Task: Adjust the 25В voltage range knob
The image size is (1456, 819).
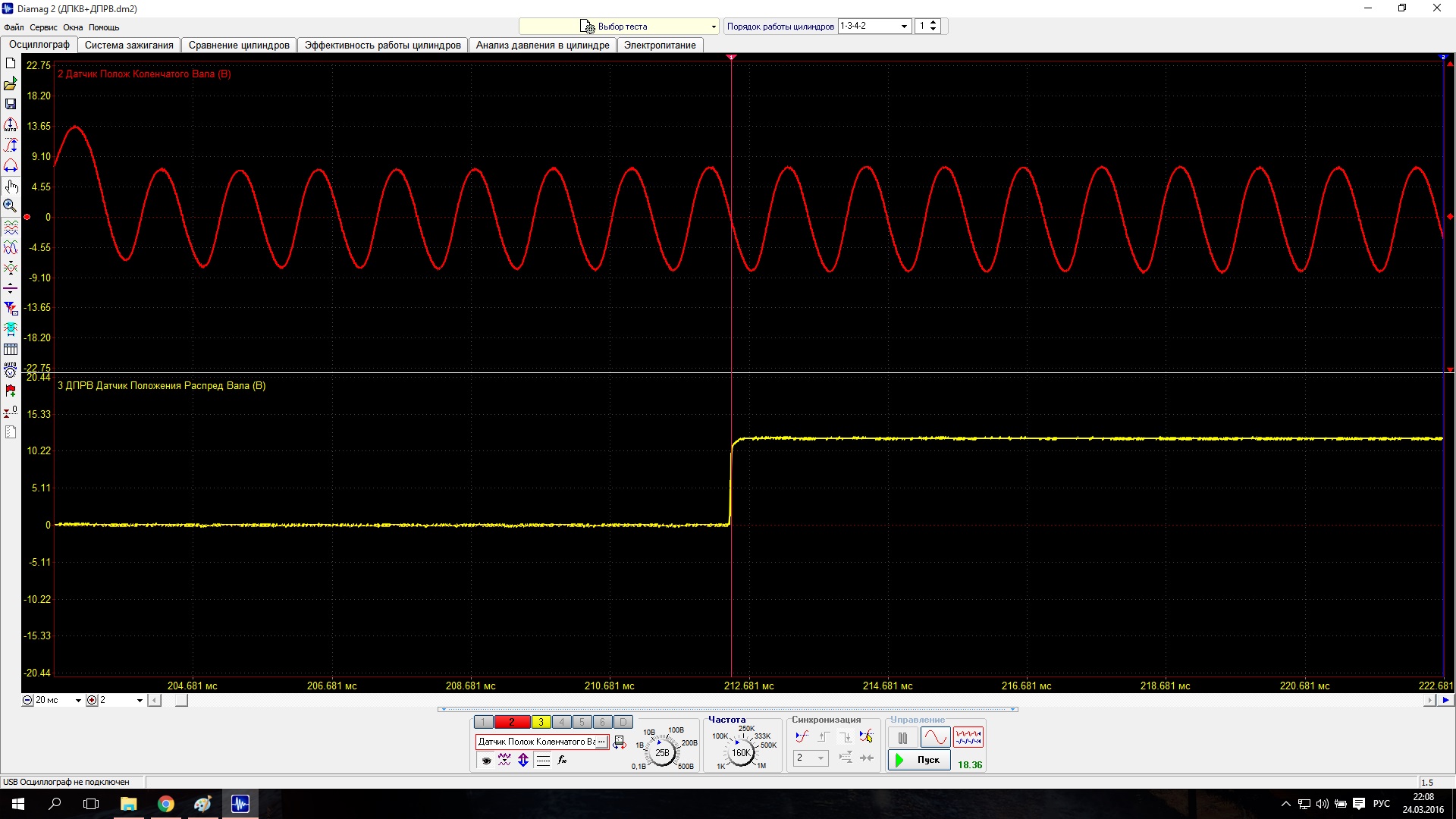Action: pos(662,752)
